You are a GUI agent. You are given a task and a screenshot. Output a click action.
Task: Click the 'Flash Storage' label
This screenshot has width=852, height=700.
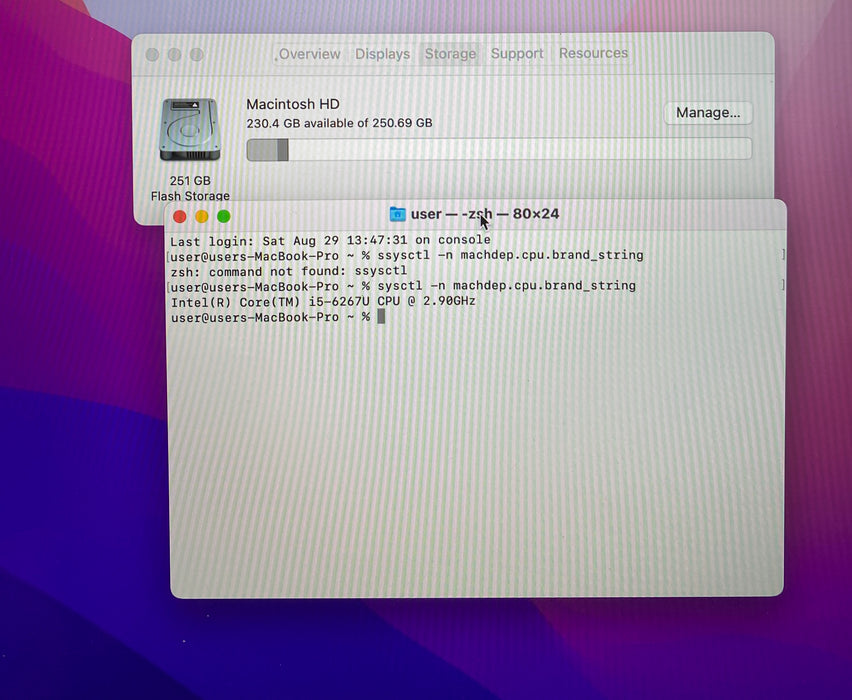[190, 196]
